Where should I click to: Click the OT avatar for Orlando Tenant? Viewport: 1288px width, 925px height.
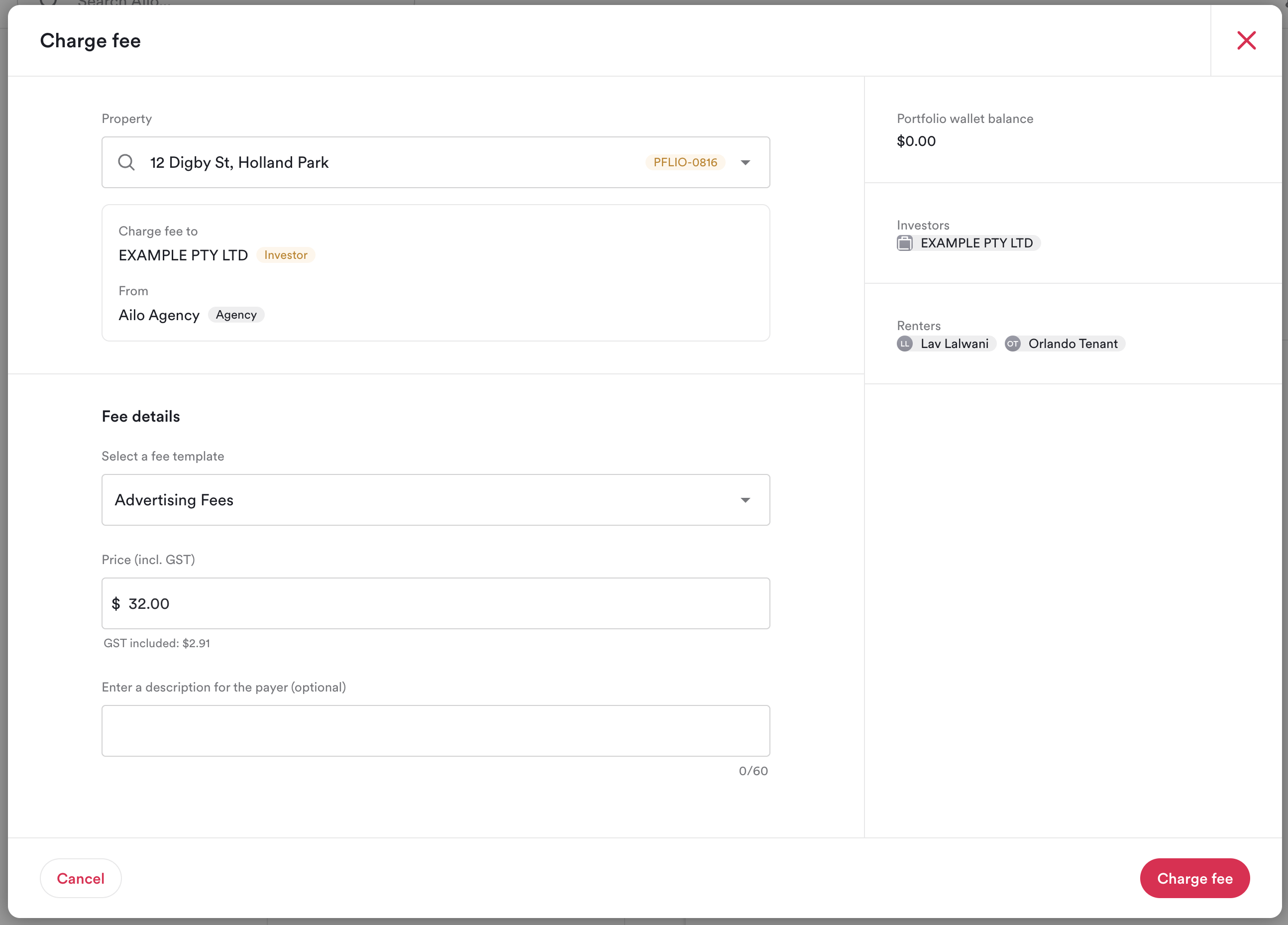click(x=1012, y=344)
